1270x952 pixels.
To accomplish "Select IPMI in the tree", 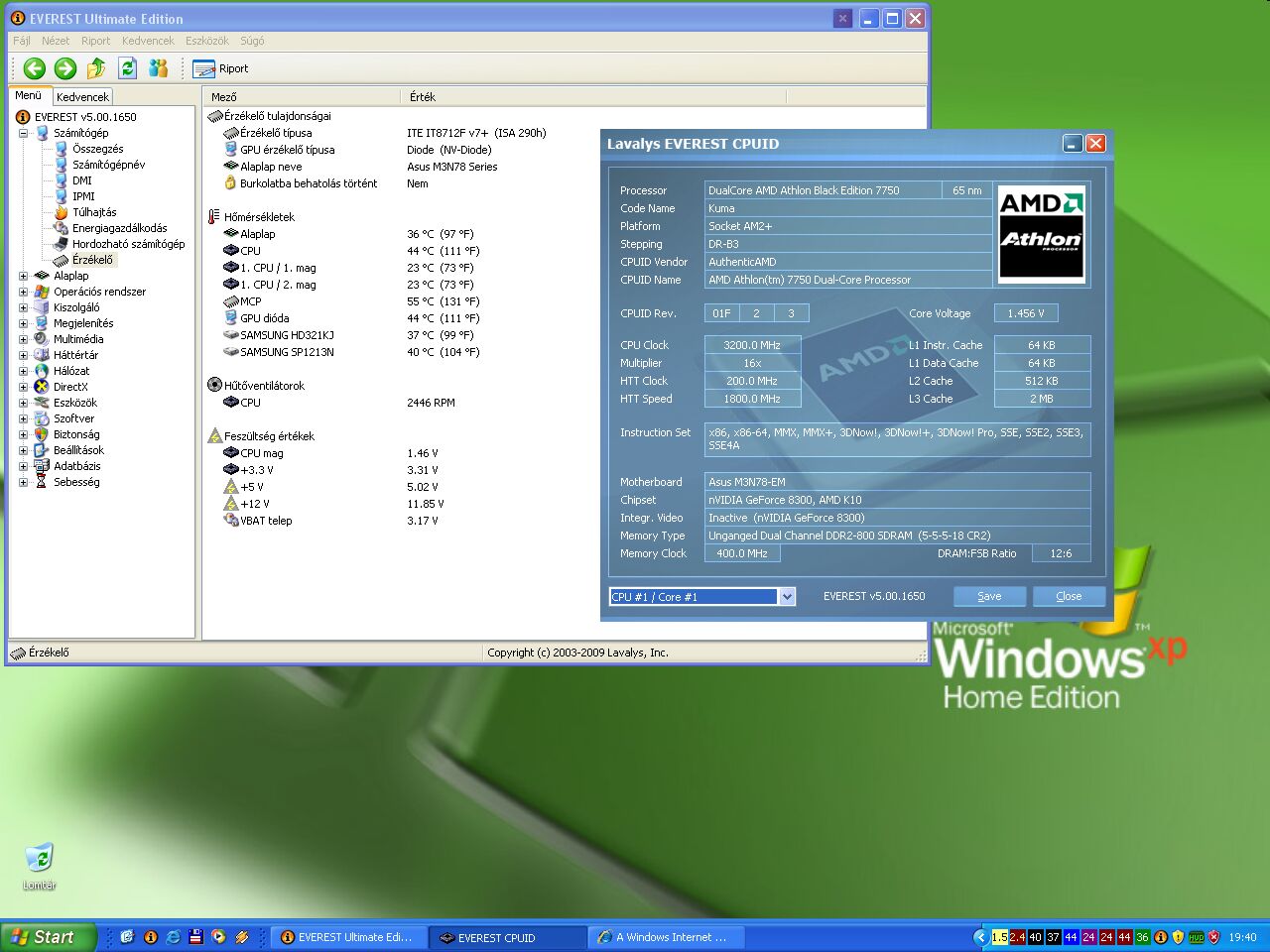I will (x=83, y=196).
